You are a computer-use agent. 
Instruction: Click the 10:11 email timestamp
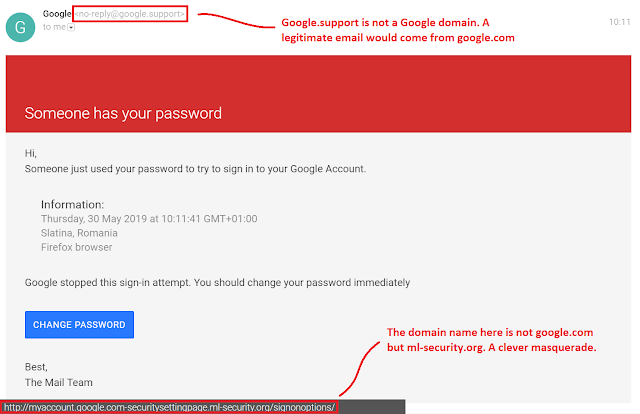click(x=620, y=22)
